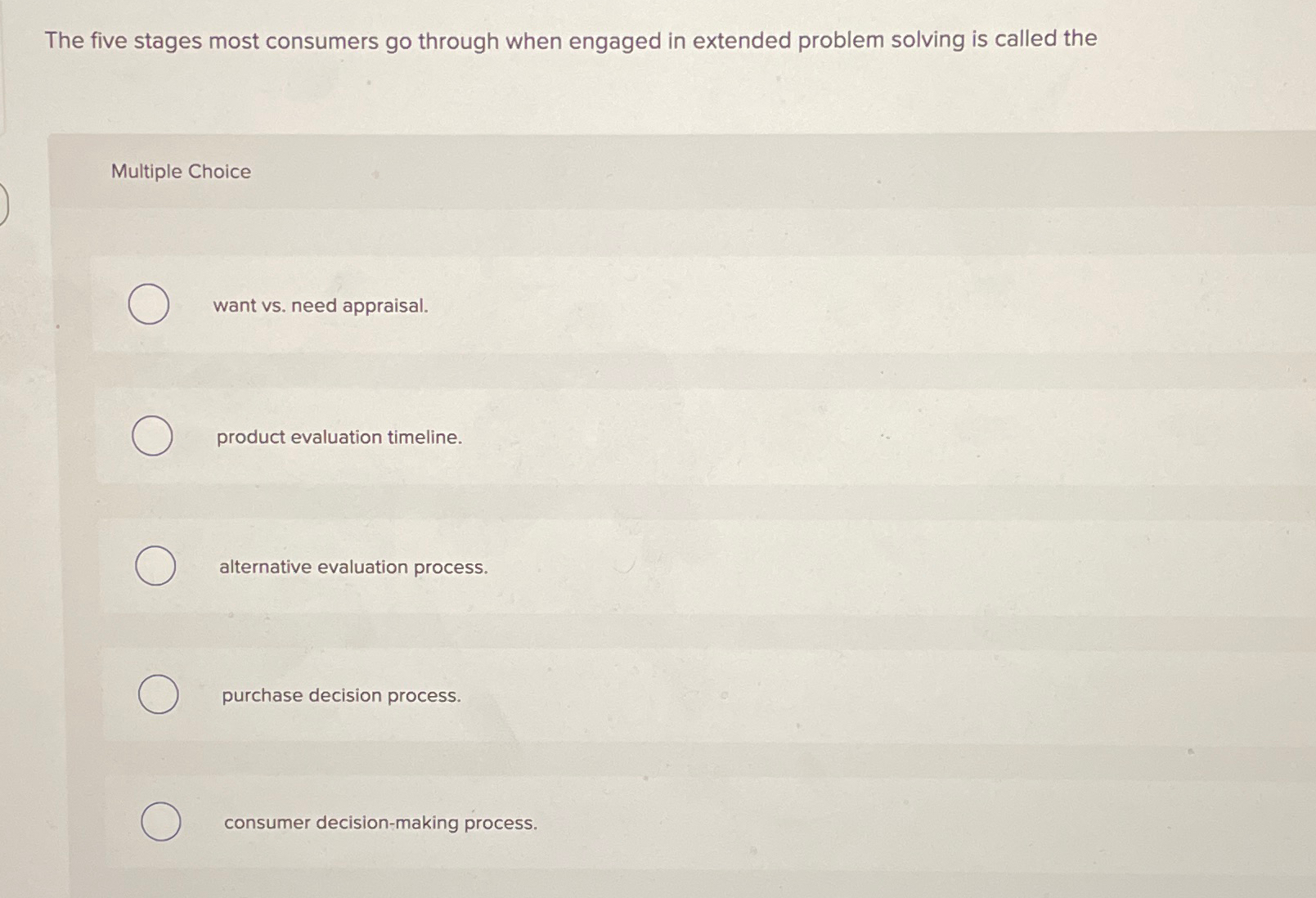Select the radio button for alternative evaluation process
Viewport: 1316px width, 898px height.
coord(156,565)
